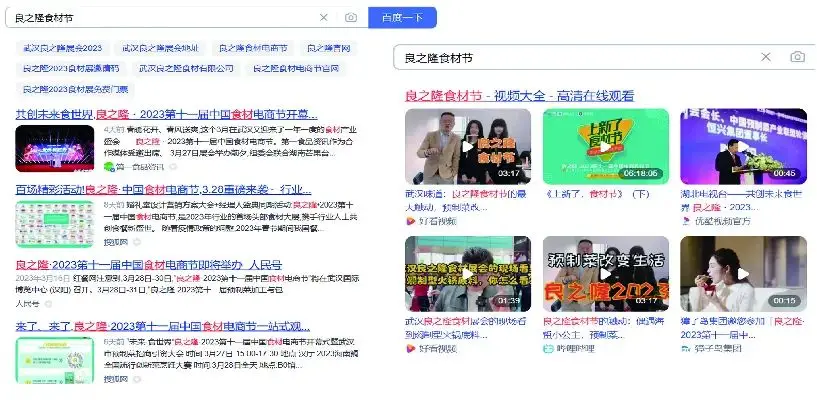Select suggestion chip 良之隆官网
Viewport: 817px width, 400px height.
pyautogui.click(x=329, y=48)
